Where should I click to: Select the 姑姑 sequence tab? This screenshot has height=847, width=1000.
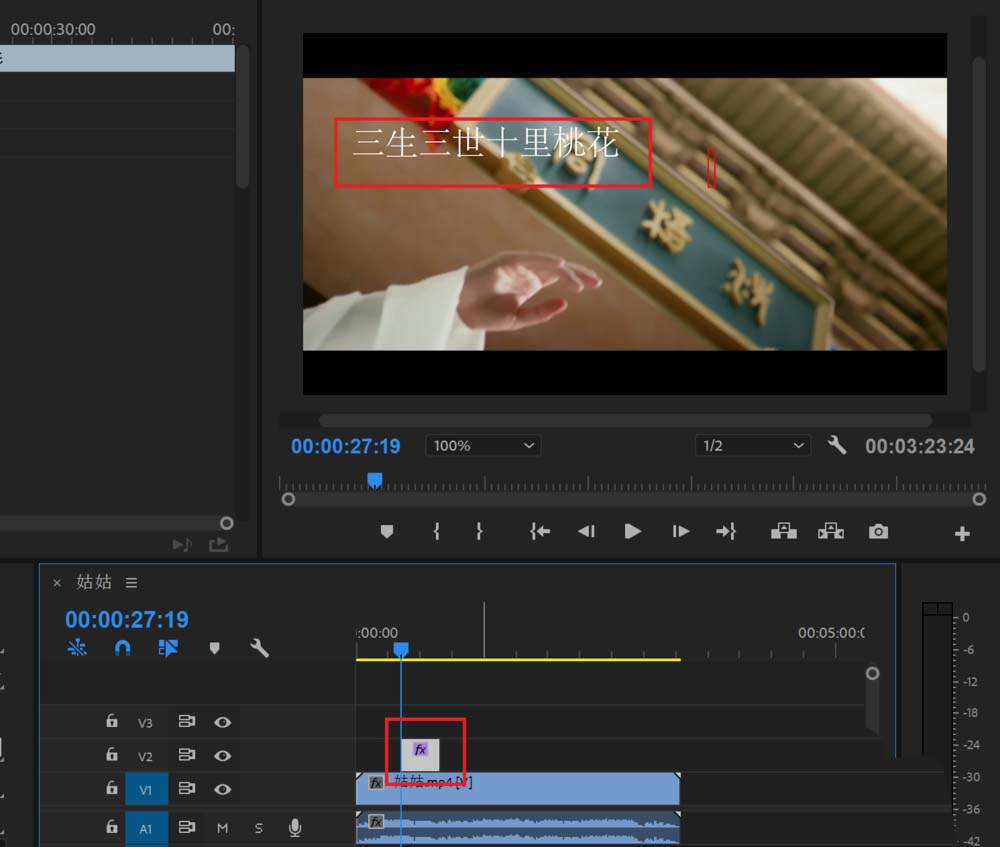(x=96, y=582)
